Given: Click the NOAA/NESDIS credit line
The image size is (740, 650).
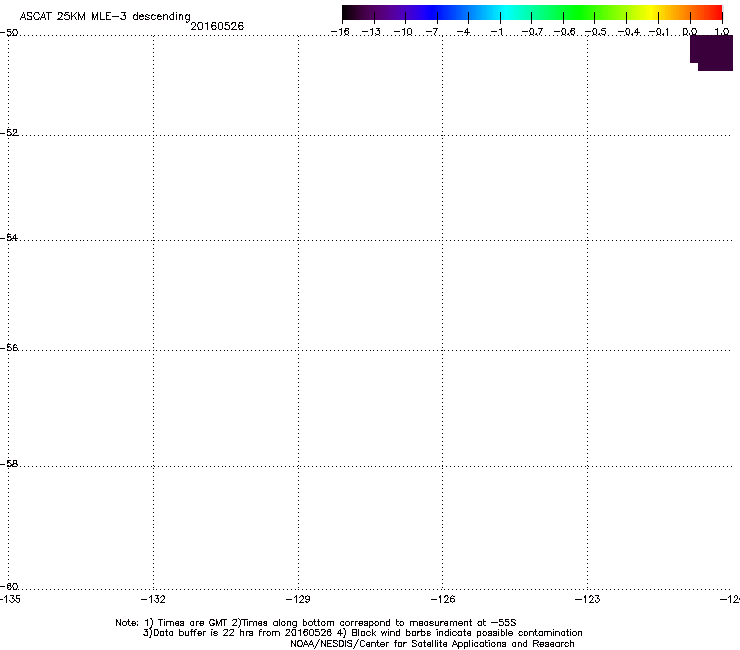Looking at the screenshot, I should click(x=432, y=644).
